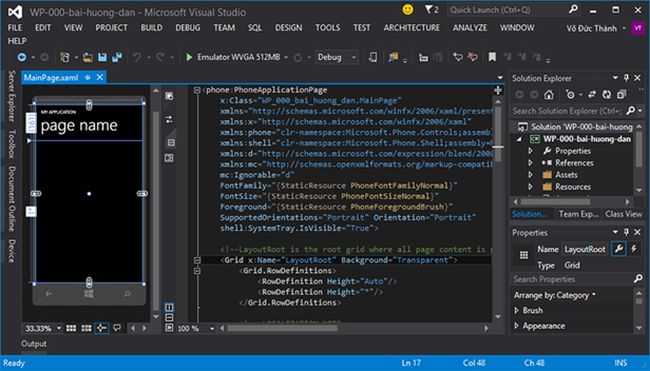This screenshot has width=650, height=371.
Task: Click the LayoutRoot name field
Action: [585, 249]
